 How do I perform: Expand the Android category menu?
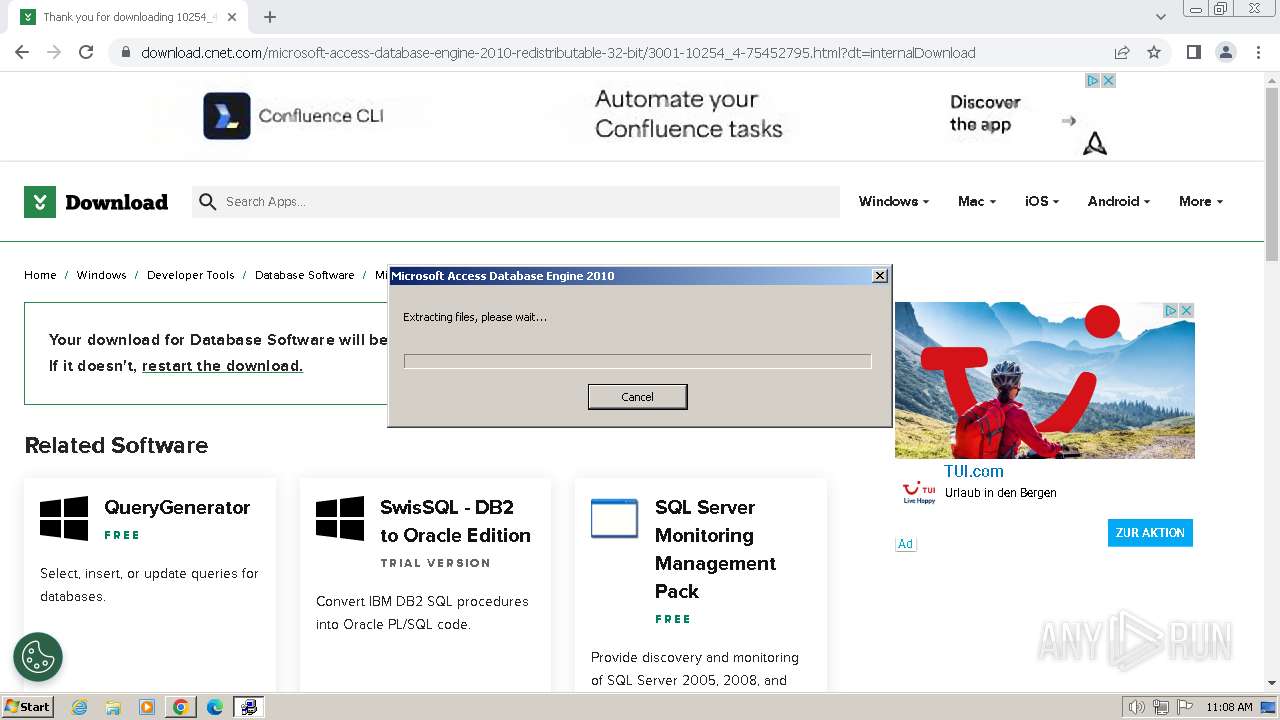tap(1118, 201)
